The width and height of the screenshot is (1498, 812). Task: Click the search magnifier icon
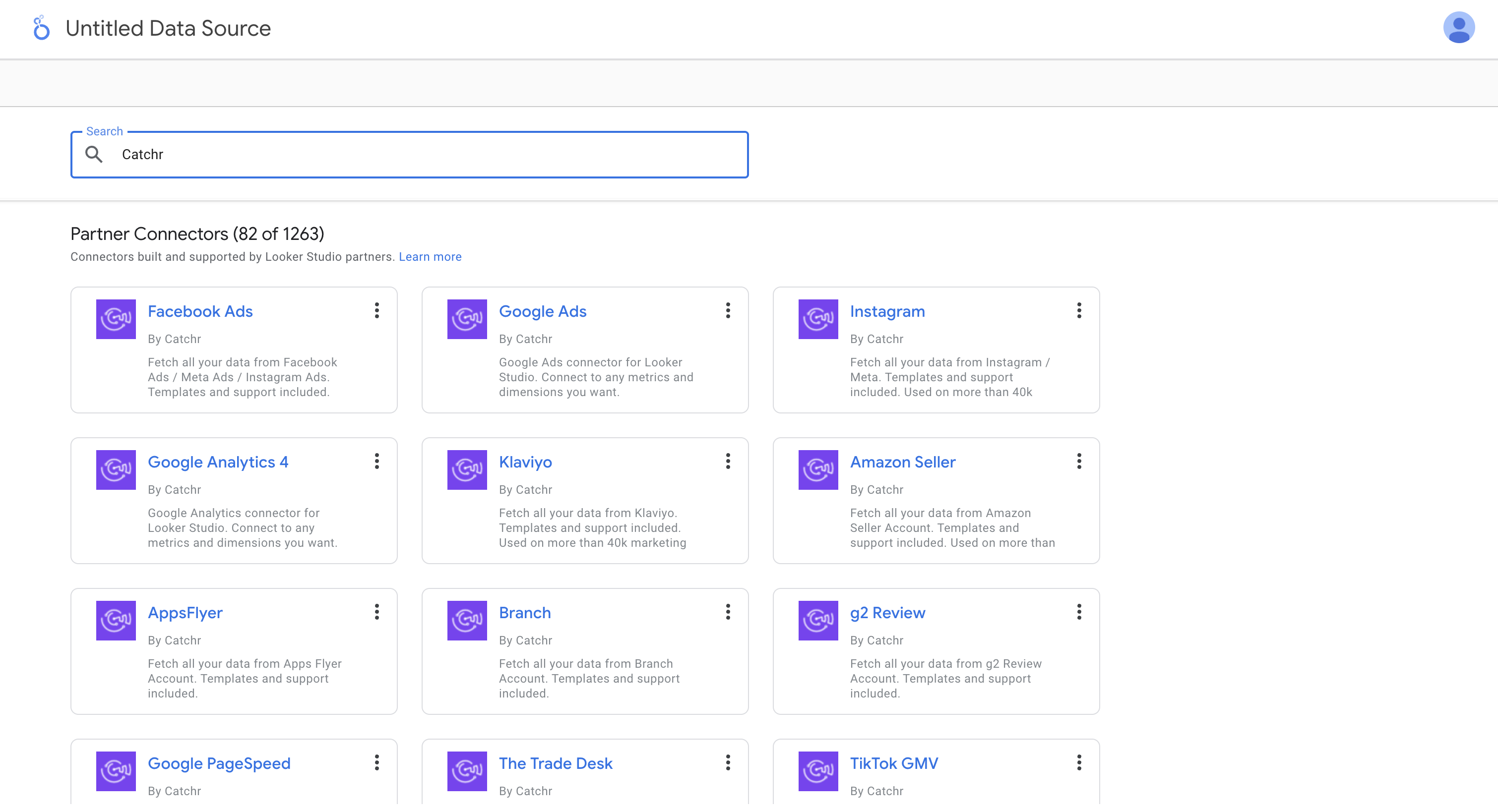pos(94,155)
